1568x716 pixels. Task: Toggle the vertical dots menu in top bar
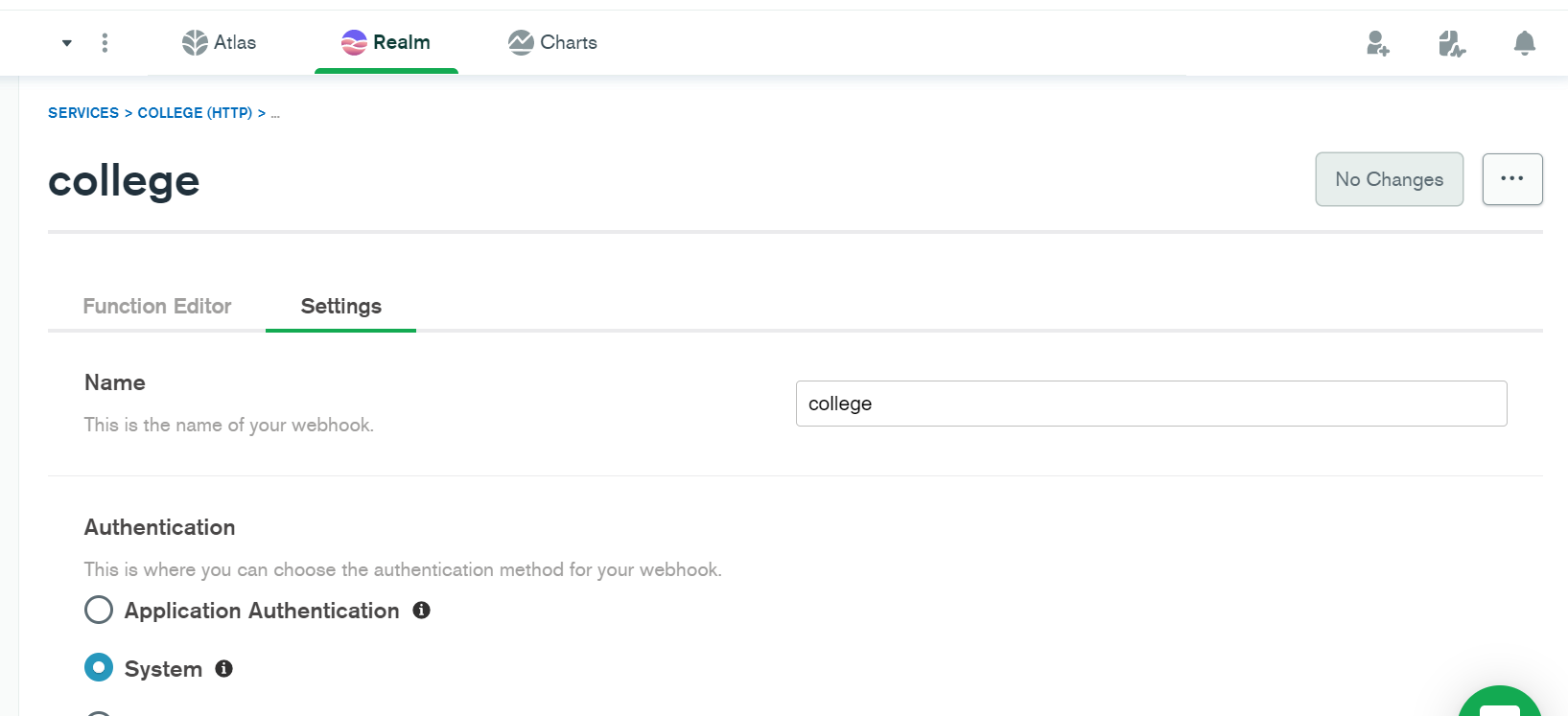pyautogui.click(x=105, y=42)
